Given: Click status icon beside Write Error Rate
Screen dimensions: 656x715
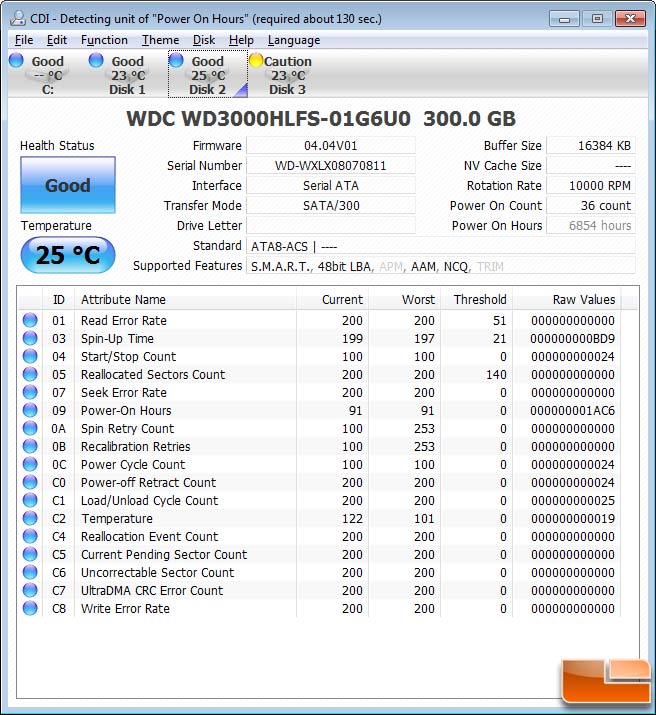Looking at the screenshot, I should [x=30, y=609].
